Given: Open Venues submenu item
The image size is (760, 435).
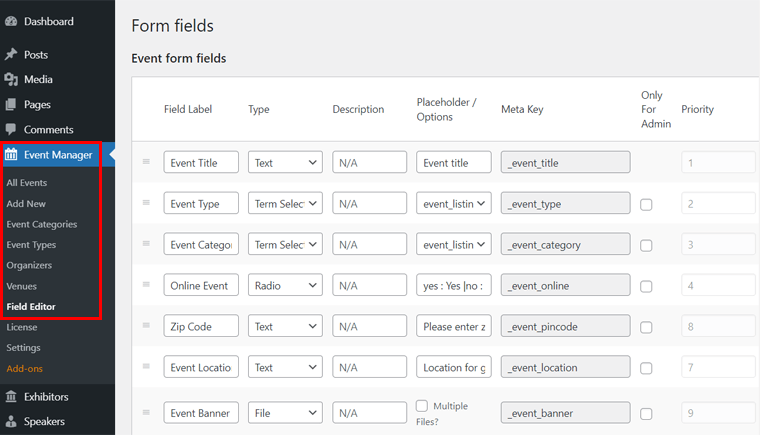Looking at the screenshot, I should pyautogui.click(x=21, y=286).
